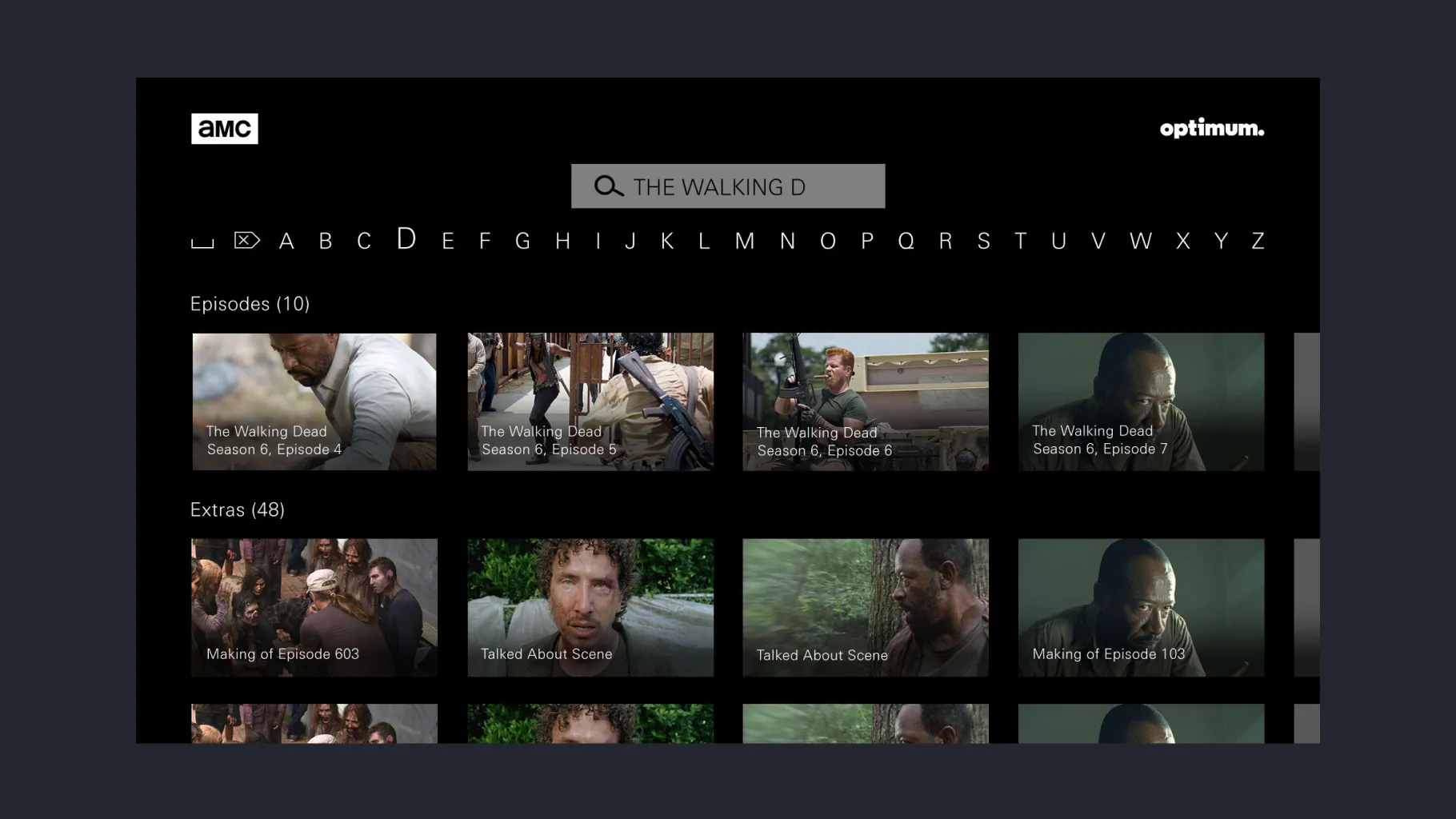Screen dimensions: 1456x819
Task: Click the Episodes (10) heading
Action: 250,304
